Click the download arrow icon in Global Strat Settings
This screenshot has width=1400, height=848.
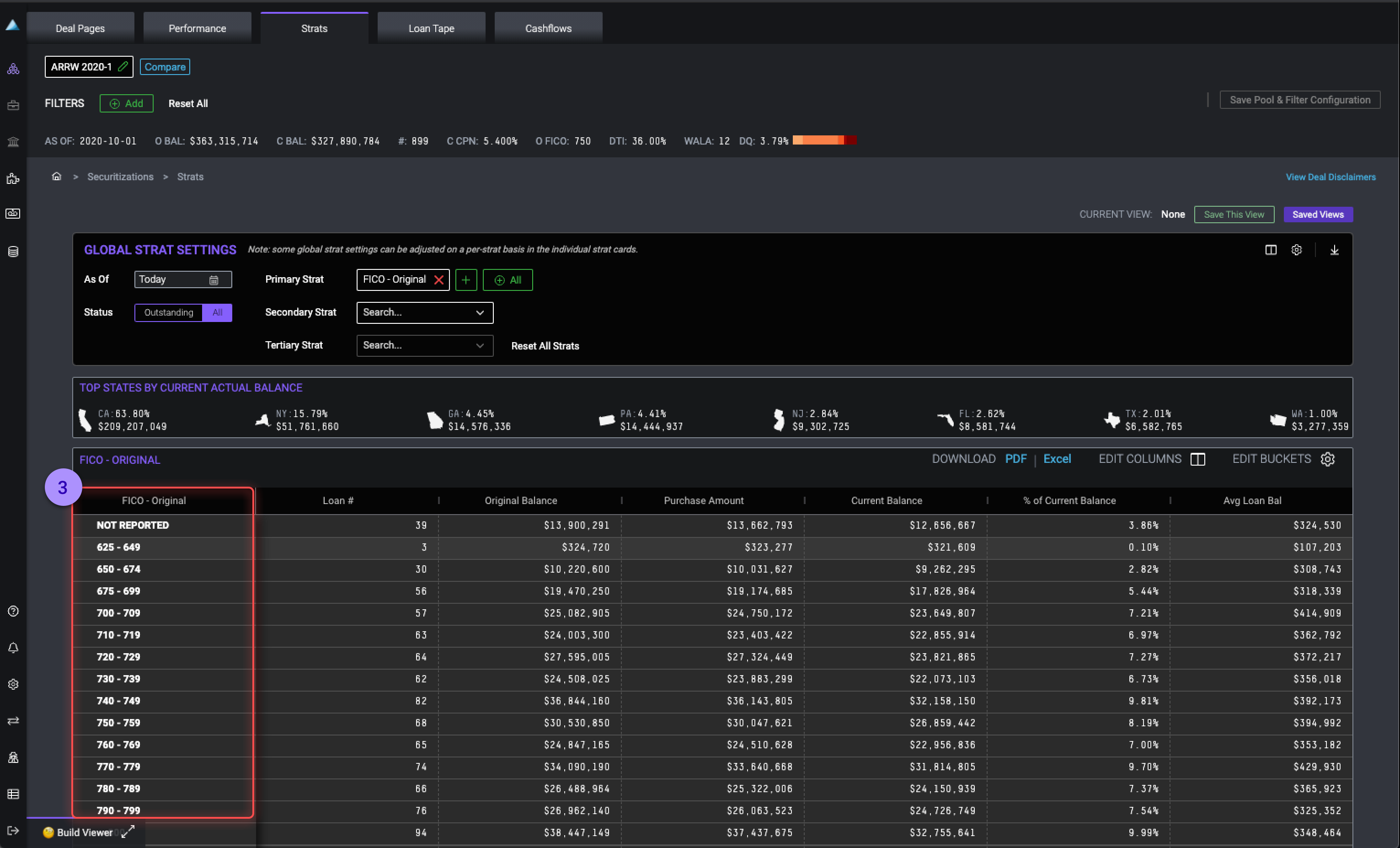(x=1334, y=250)
